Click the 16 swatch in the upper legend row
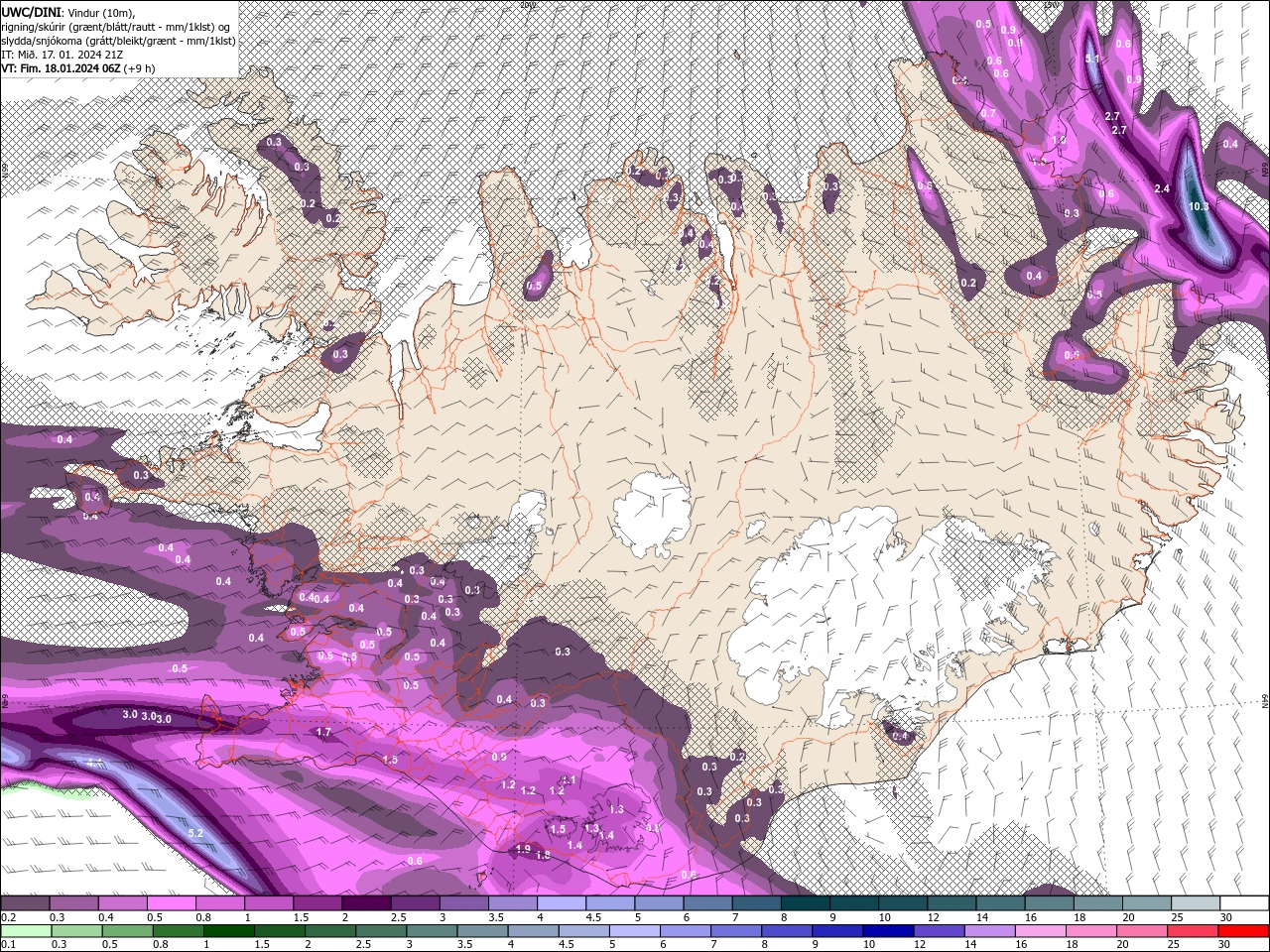This screenshot has height=952, width=1270. [x=1049, y=903]
